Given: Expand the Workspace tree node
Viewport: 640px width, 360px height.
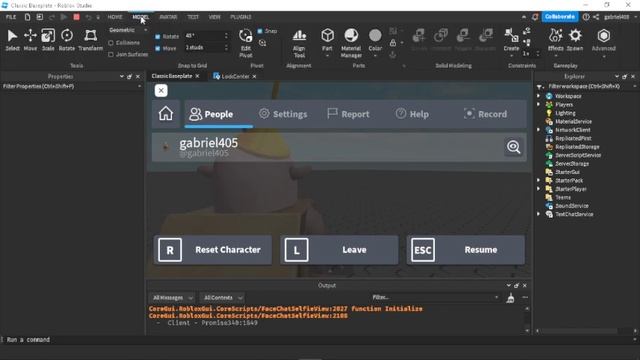Looking at the screenshot, I should point(539,96).
